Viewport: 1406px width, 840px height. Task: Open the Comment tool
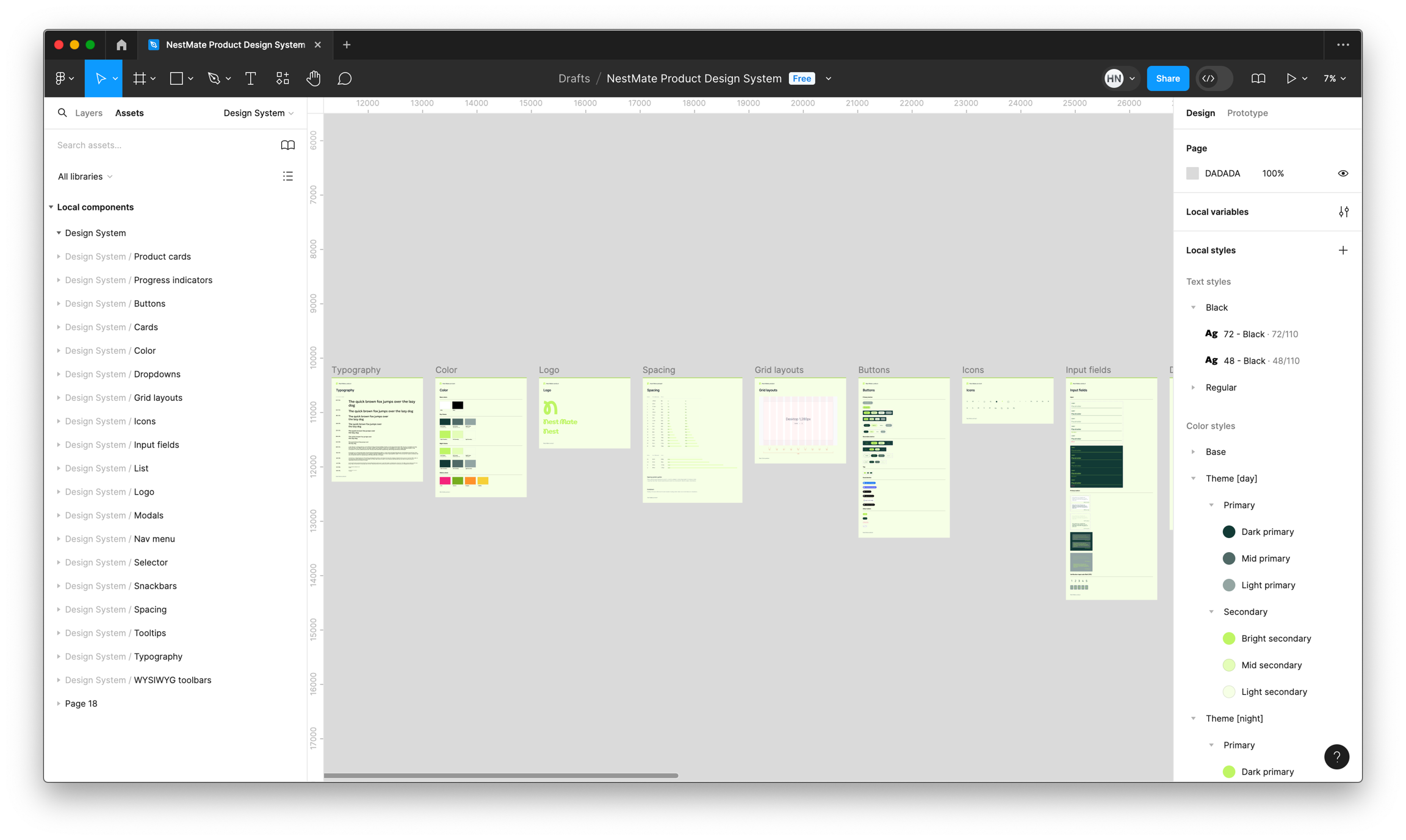point(344,78)
